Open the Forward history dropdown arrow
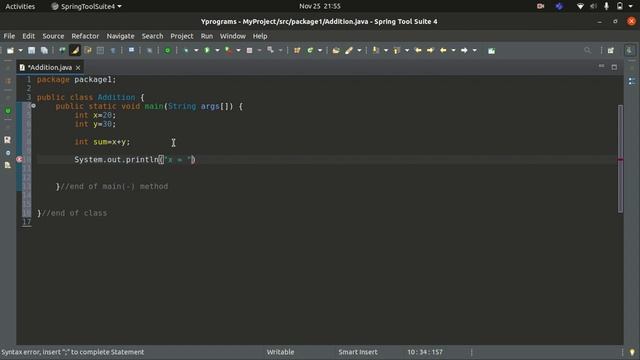The height and width of the screenshot is (360, 640). coord(474,50)
